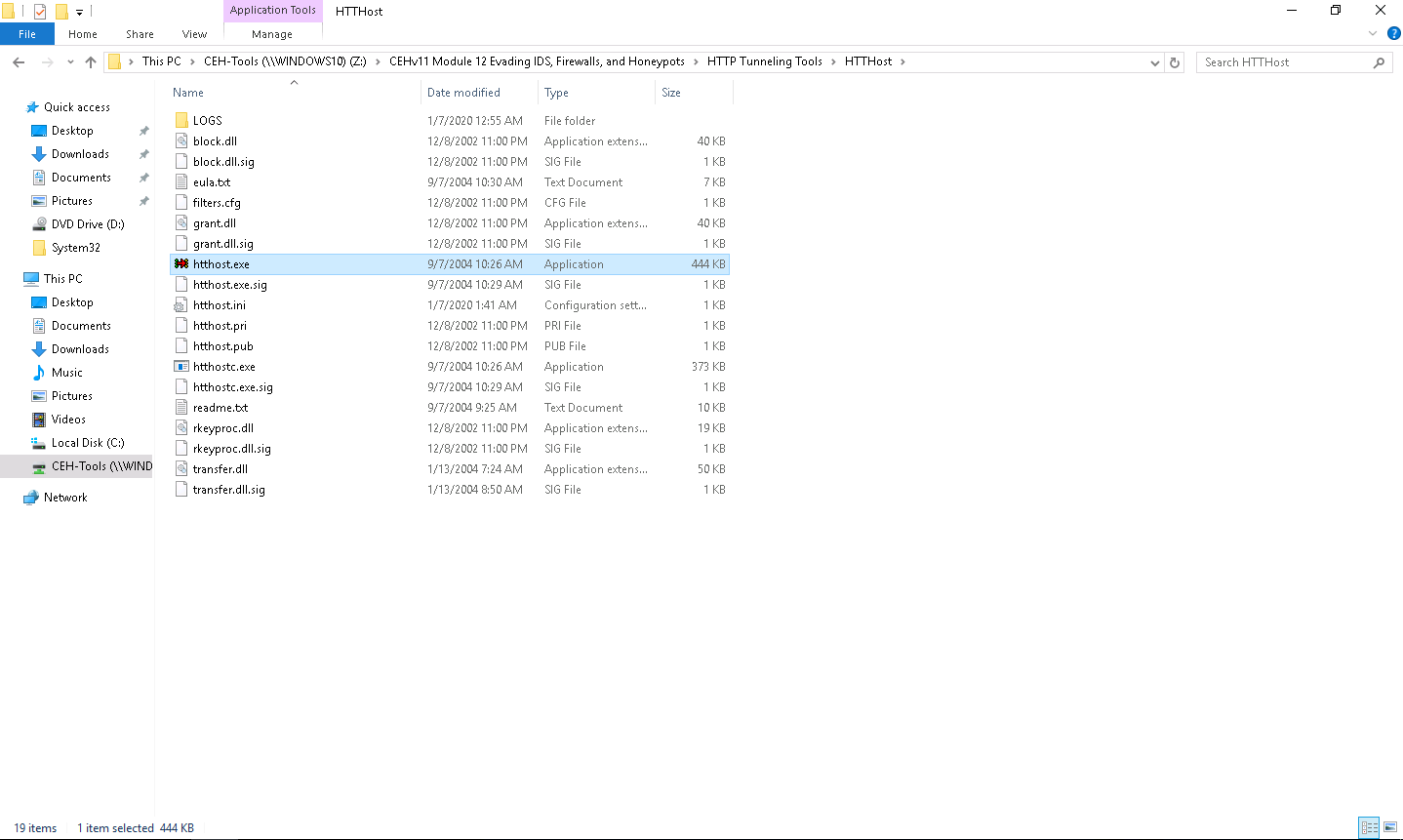1403x840 pixels.
Task: Open the Recent locations dropdown arrow
Action: (70, 62)
